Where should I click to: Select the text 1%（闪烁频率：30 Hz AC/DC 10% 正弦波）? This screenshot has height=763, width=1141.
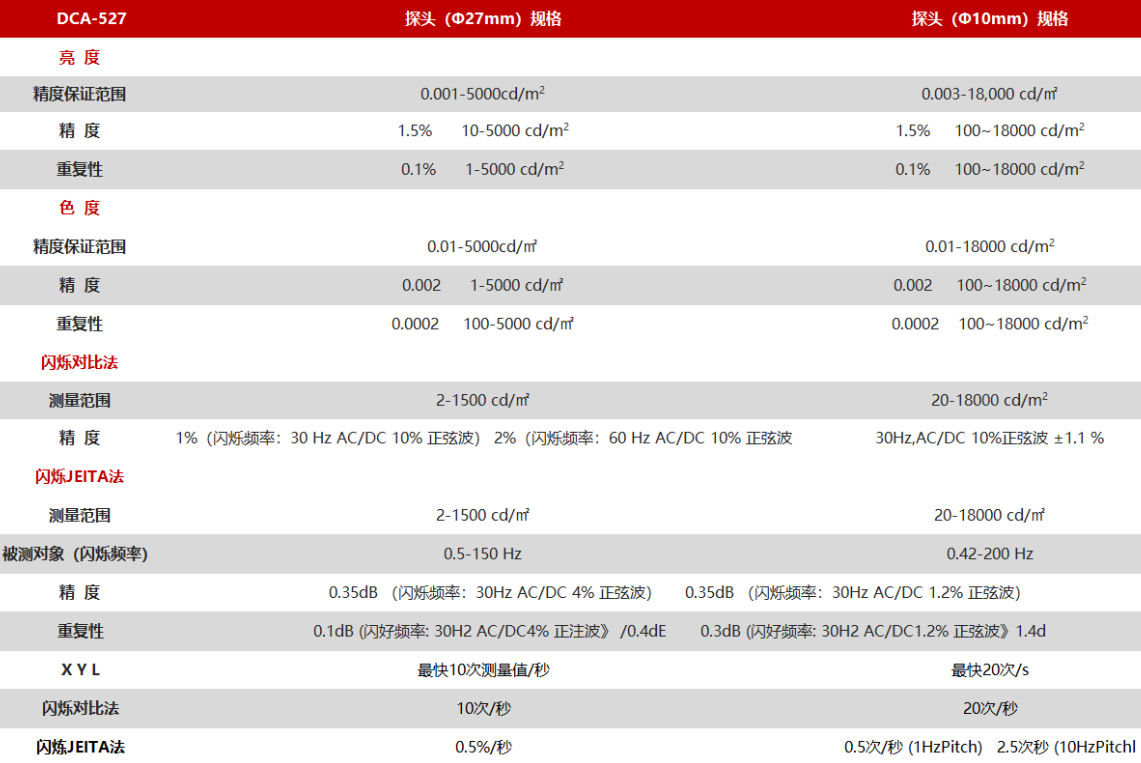point(327,438)
